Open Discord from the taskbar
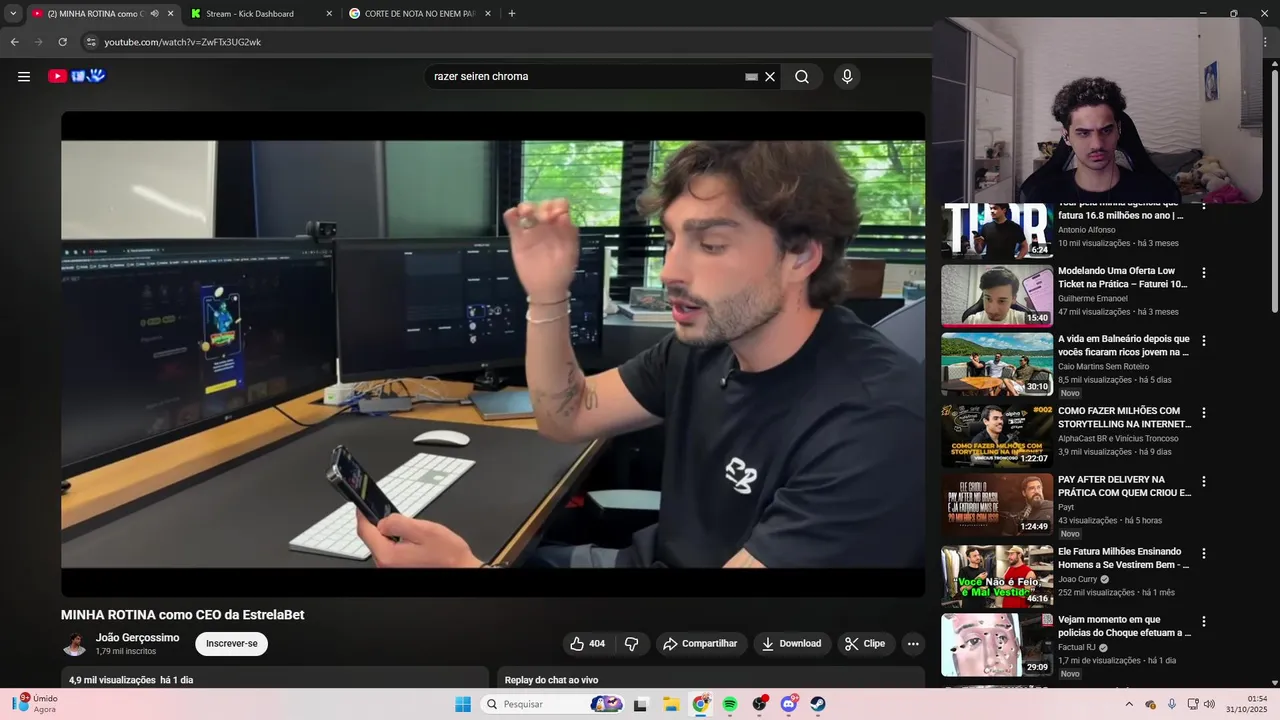Screen dimensions: 1280x720 pos(789,704)
